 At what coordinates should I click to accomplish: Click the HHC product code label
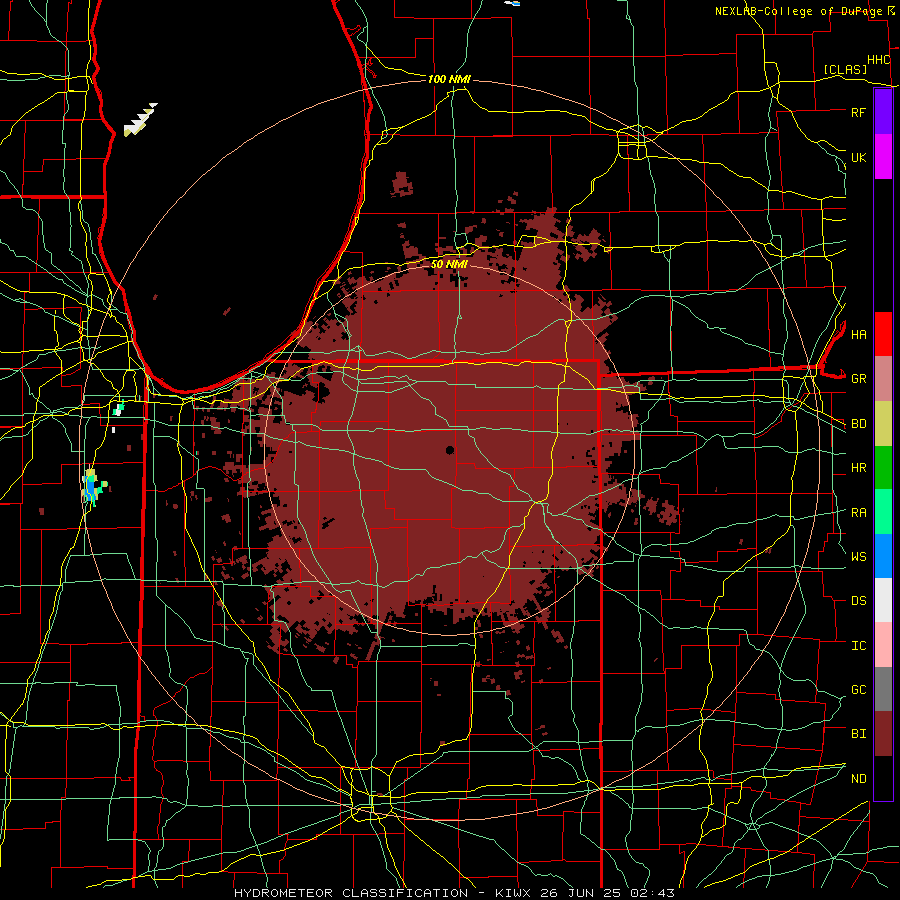(x=878, y=60)
